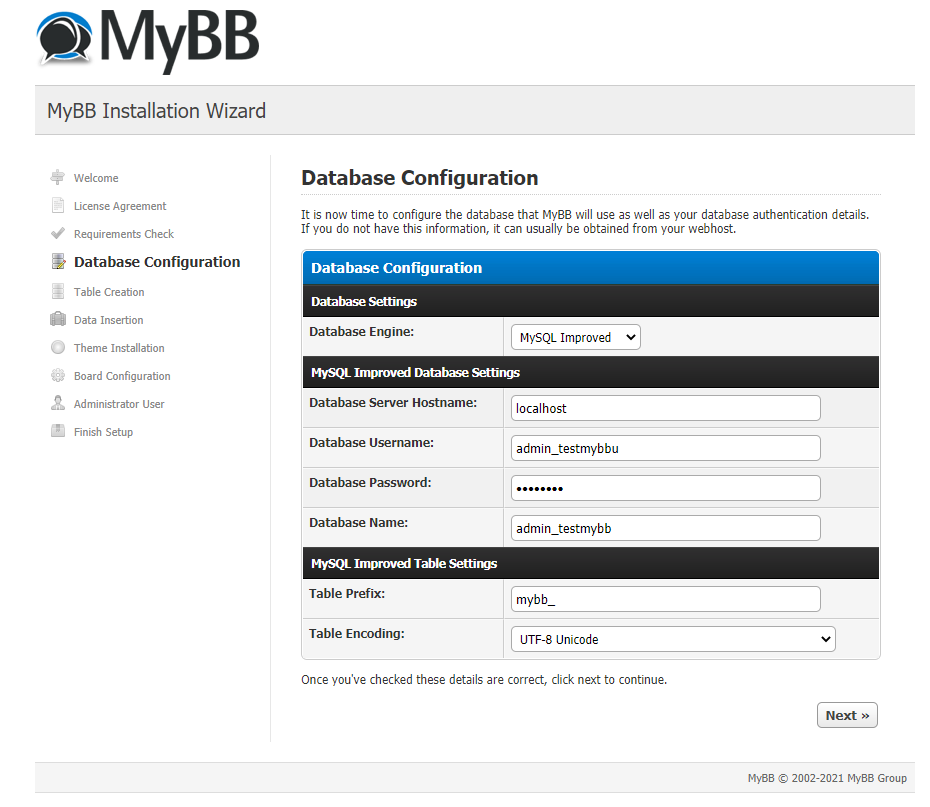
Task: Click the Next » button
Action: click(846, 715)
